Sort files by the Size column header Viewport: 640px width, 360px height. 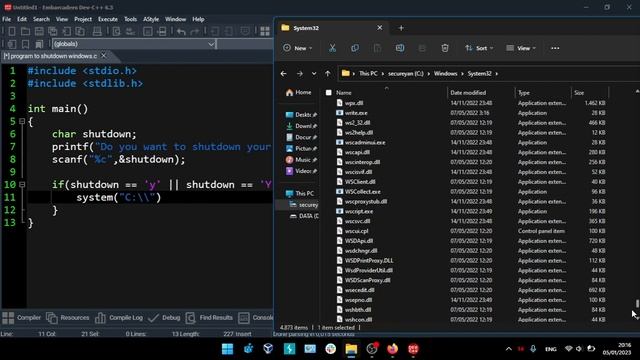(x=579, y=93)
